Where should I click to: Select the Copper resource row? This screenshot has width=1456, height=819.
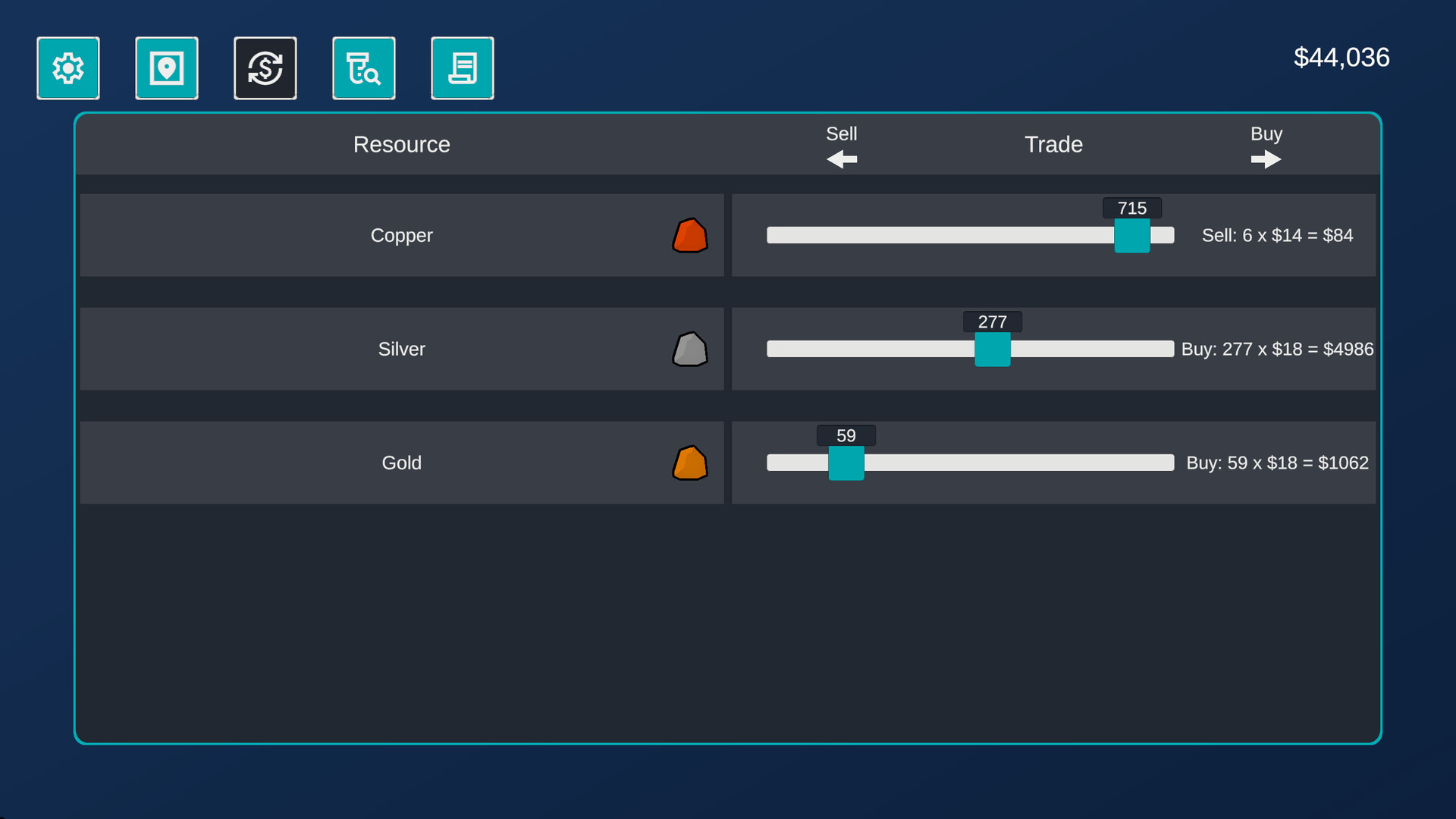point(401,235)
